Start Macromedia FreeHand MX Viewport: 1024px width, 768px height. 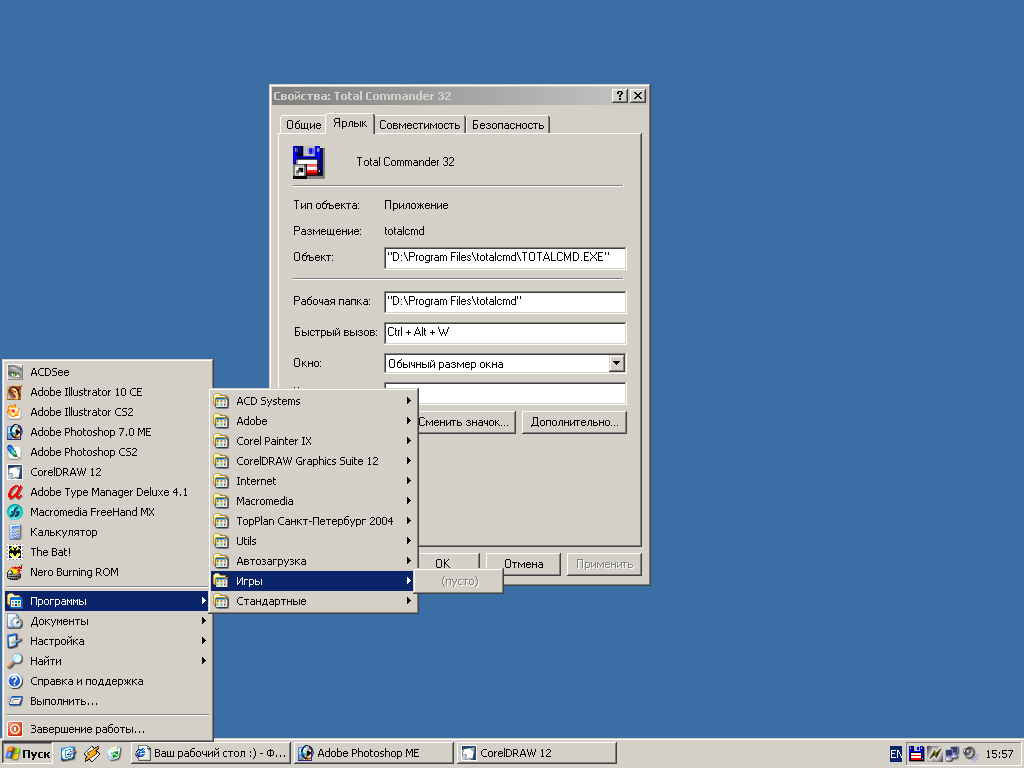(108, 512)
